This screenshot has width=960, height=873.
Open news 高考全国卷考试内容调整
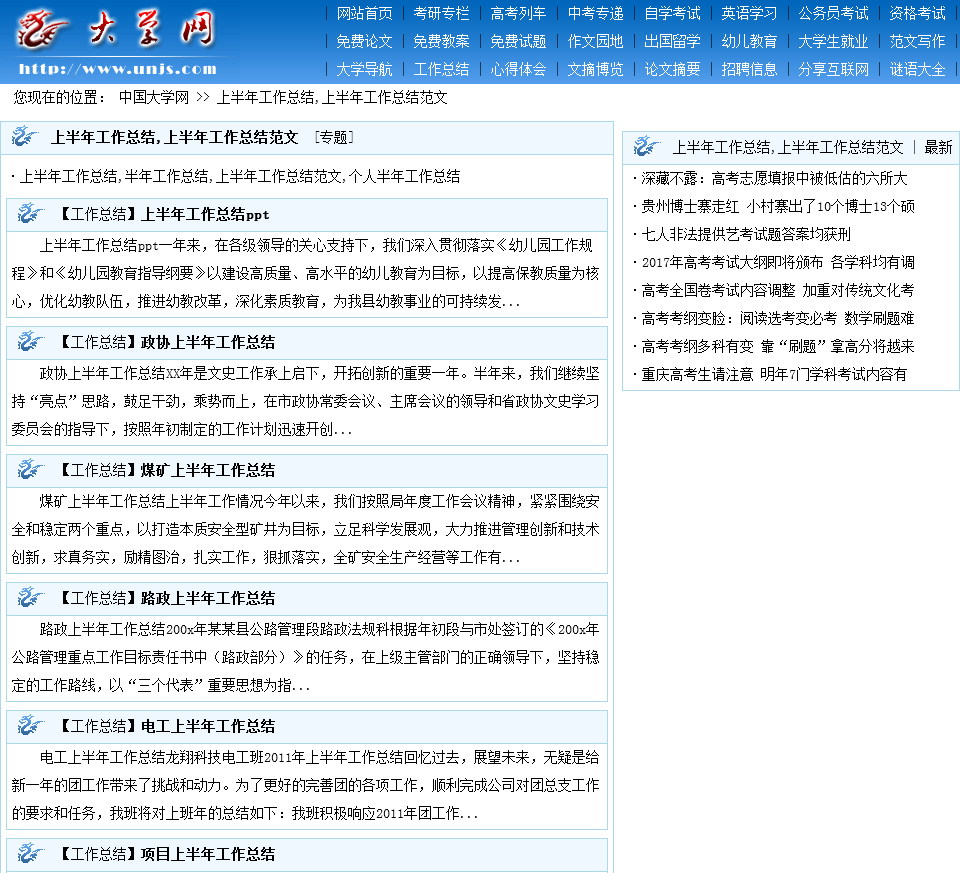pyautogui.click(x=778, y=290)
